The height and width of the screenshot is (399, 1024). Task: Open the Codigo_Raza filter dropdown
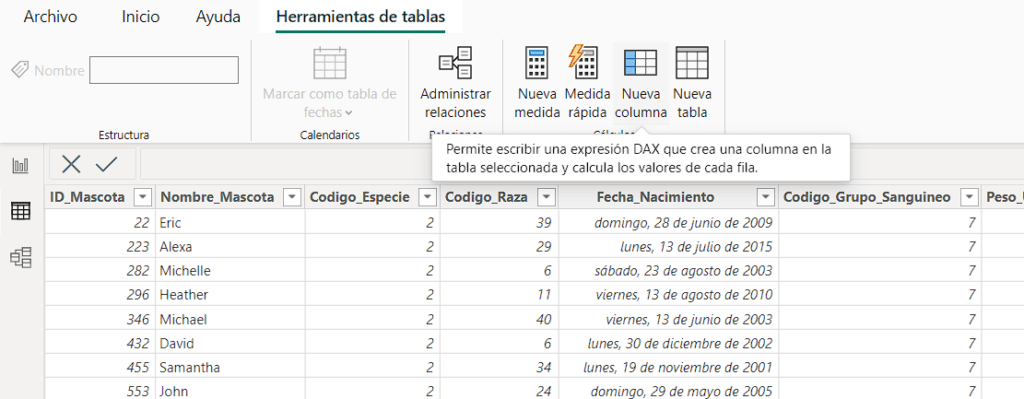coord(545,197)
